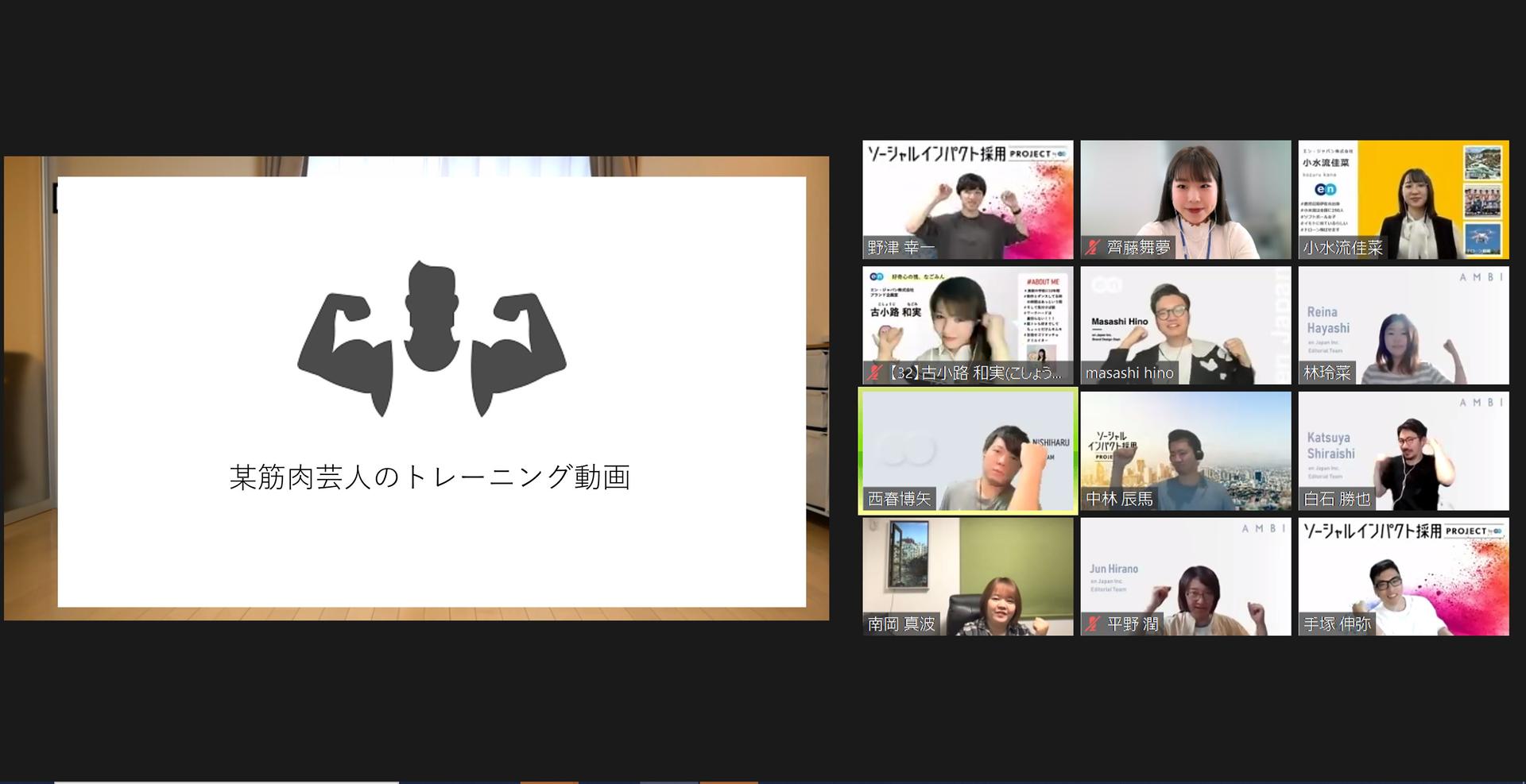Click the Jun Hirano text in 平野 潤's tile
This screenshot has height=784, width=1526.
[x=1113, y=569]
